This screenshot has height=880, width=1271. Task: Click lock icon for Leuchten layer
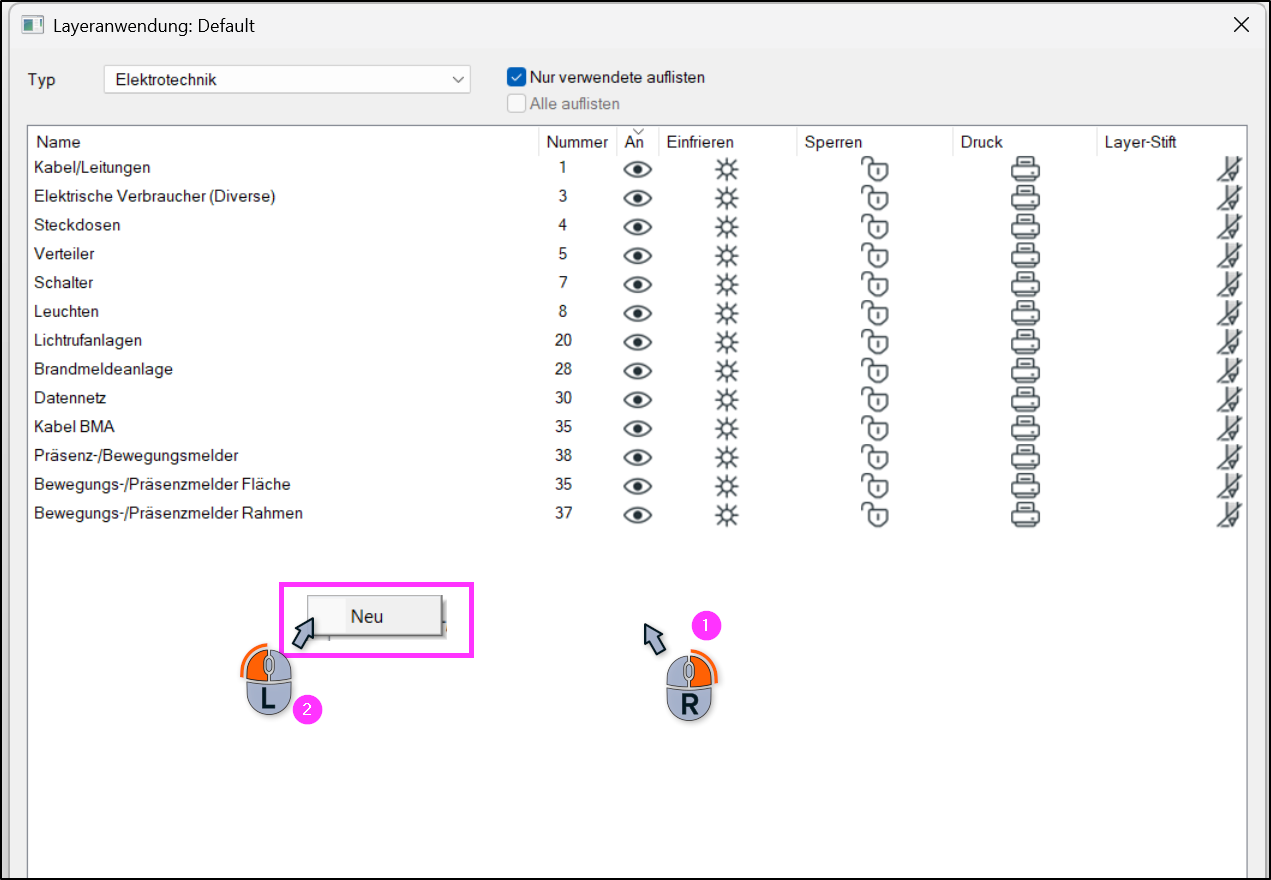(875, 313)
